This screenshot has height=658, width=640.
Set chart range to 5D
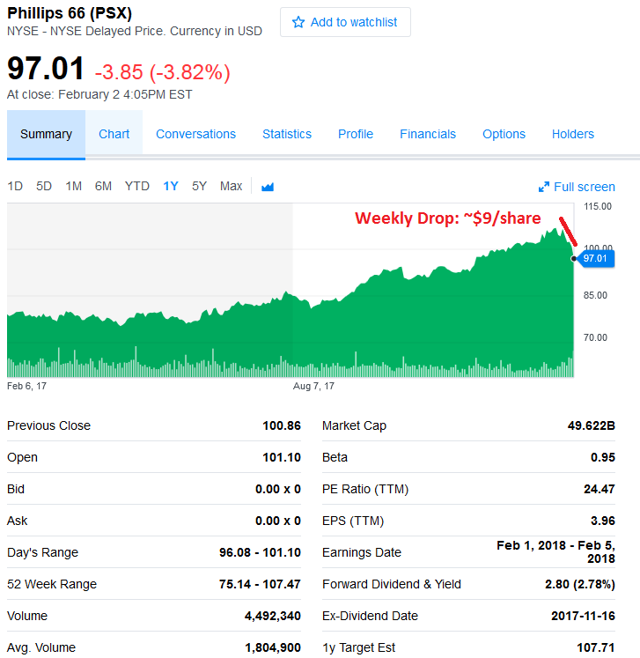(x=44, y=186)
